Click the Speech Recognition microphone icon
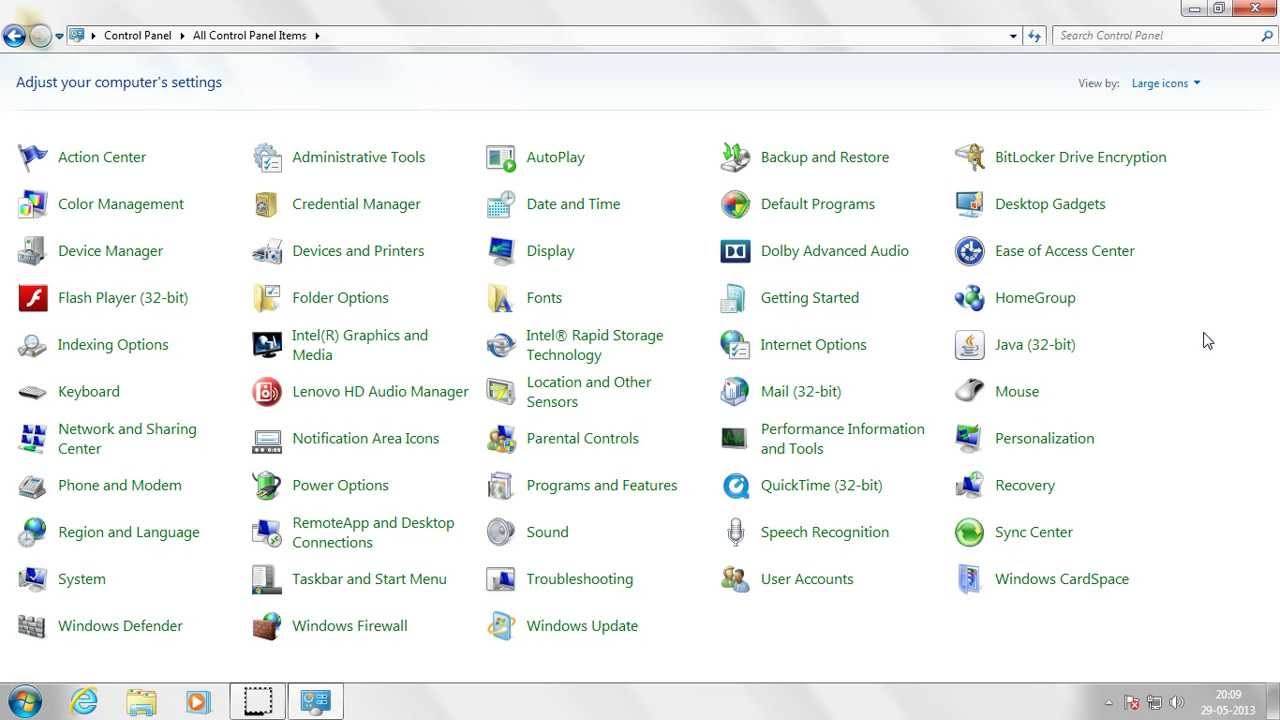Image resolution: width=1280 pixels, height=720 pixels. click(735, 533)
